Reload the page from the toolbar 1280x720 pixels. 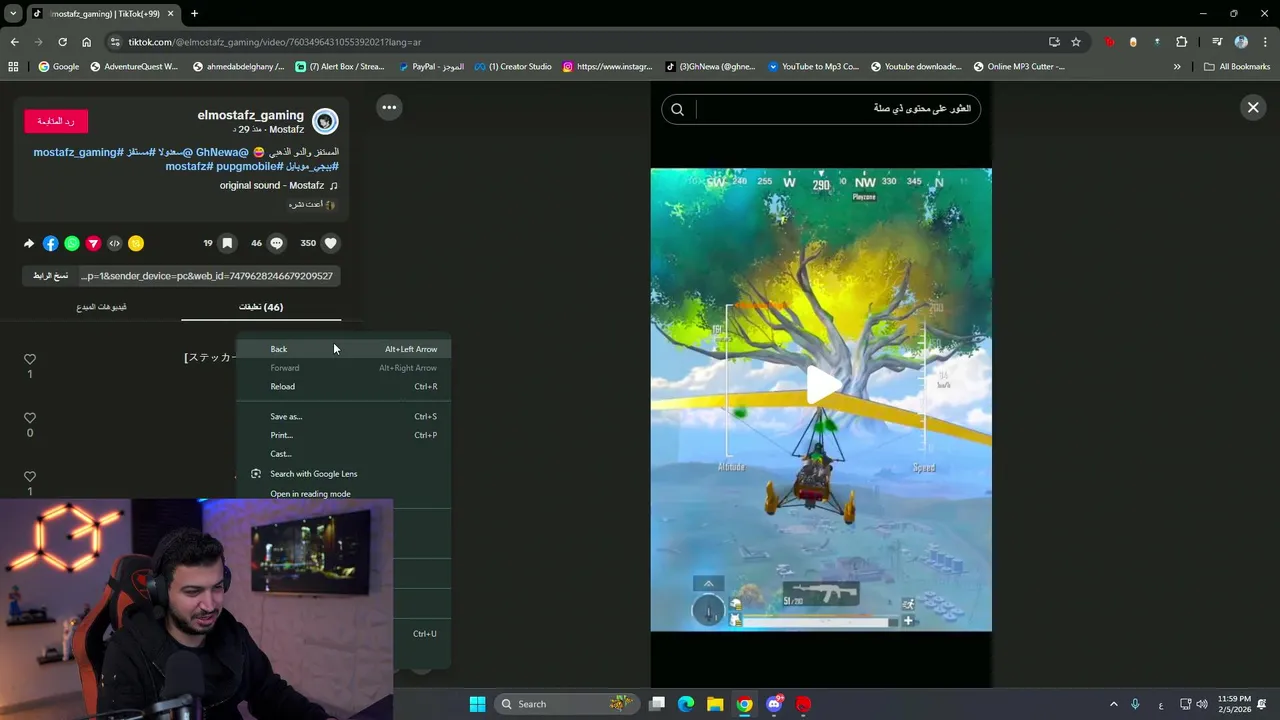[62, 42]
